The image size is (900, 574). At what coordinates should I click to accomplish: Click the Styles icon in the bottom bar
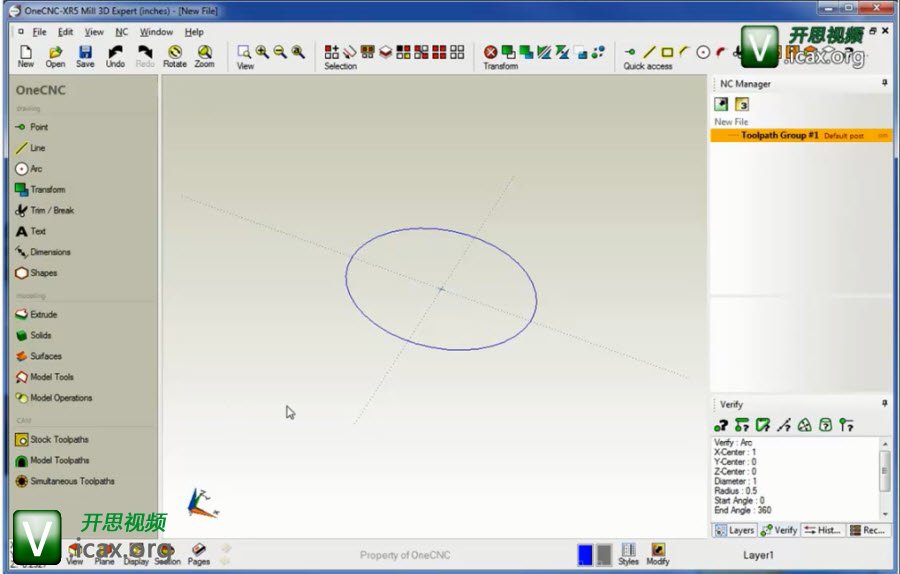click(628, 554)
